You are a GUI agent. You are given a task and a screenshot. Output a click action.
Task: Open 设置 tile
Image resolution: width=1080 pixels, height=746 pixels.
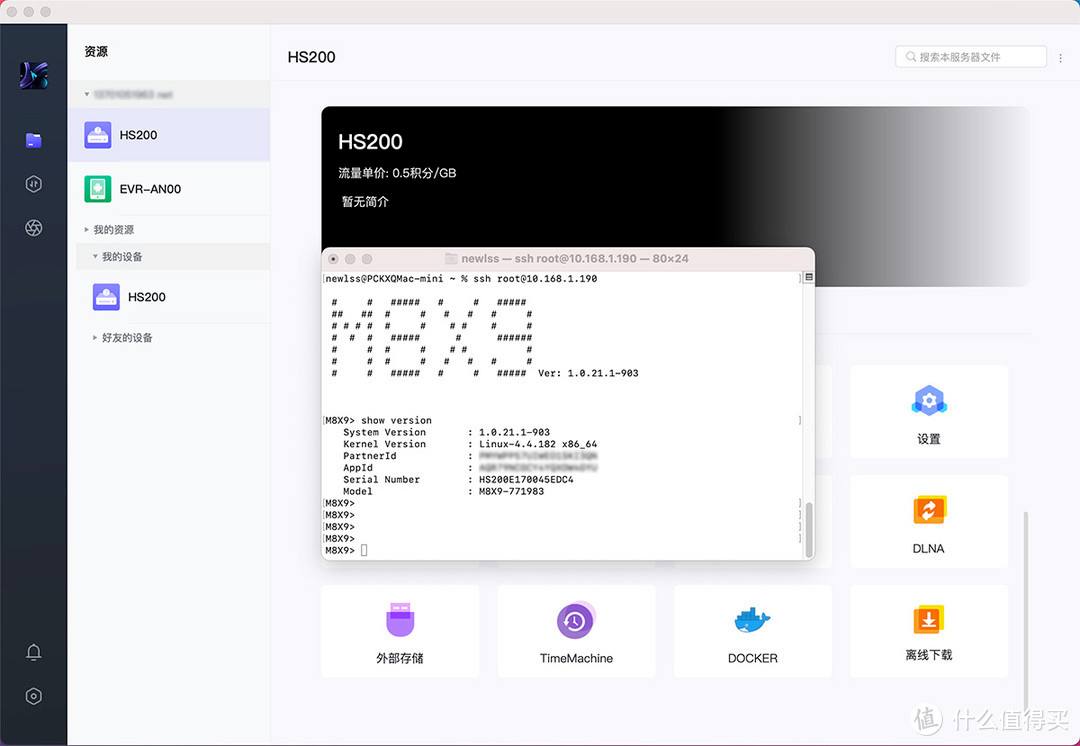coord(928,412)
